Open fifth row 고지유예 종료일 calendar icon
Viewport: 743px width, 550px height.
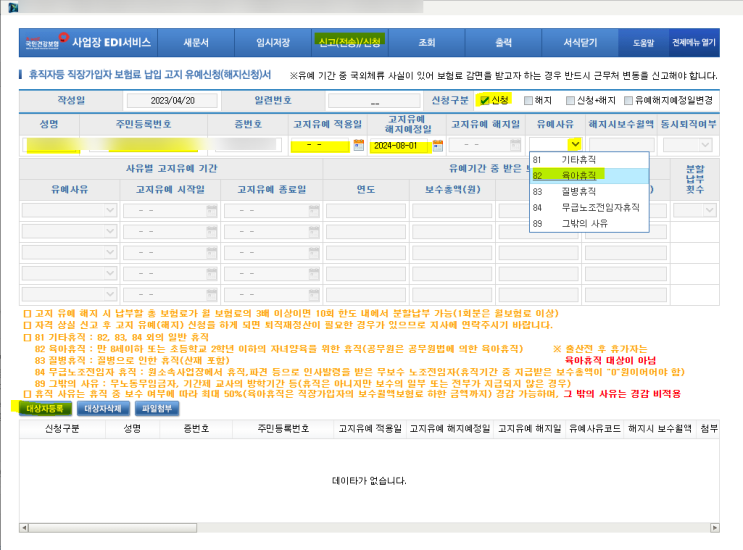pos(314,295)
